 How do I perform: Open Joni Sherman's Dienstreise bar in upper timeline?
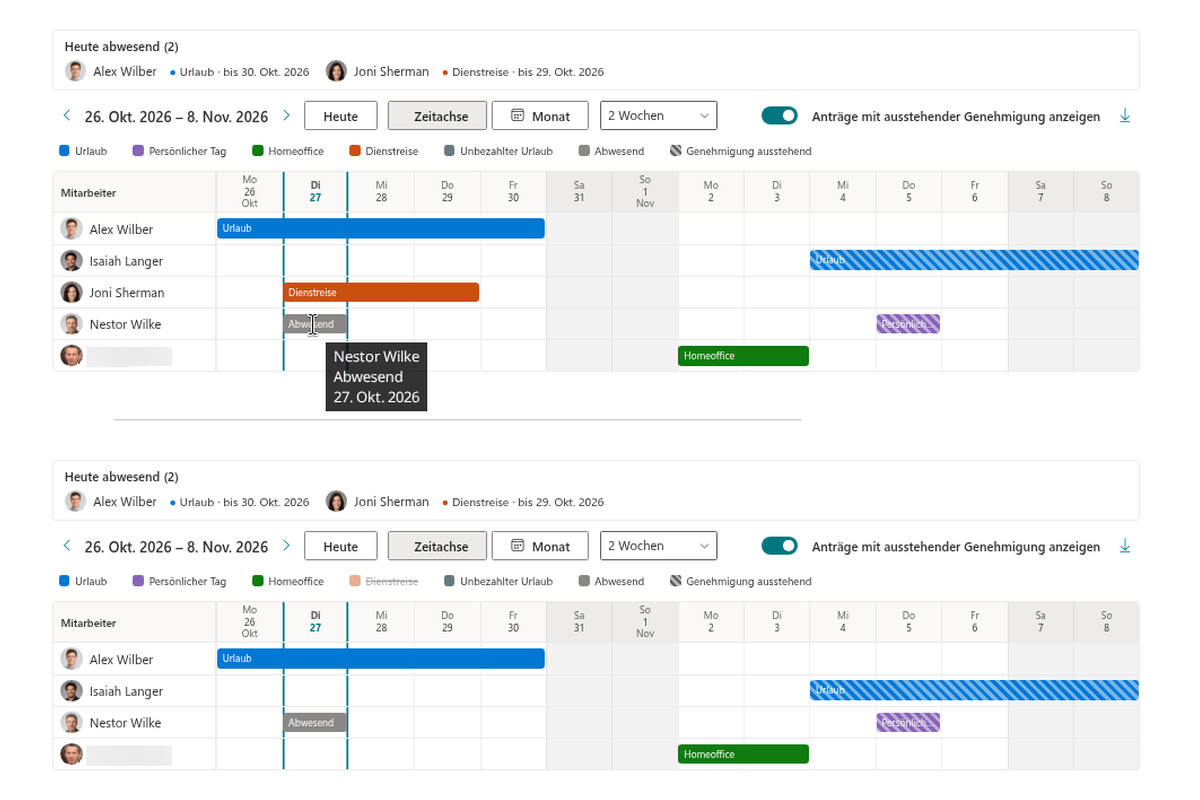click(x=381, y=292)
